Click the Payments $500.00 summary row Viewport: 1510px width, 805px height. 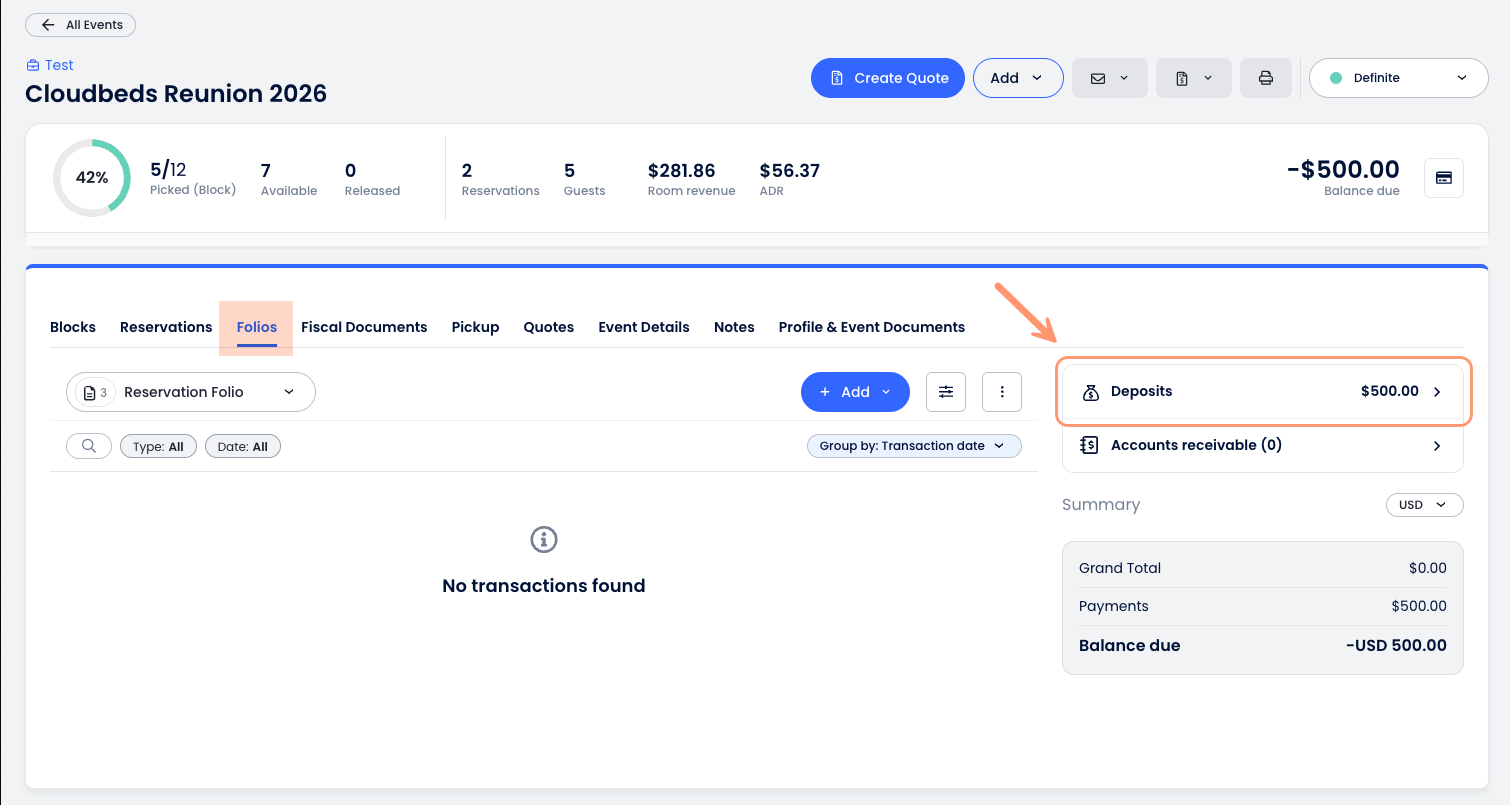click(1263, 606)
